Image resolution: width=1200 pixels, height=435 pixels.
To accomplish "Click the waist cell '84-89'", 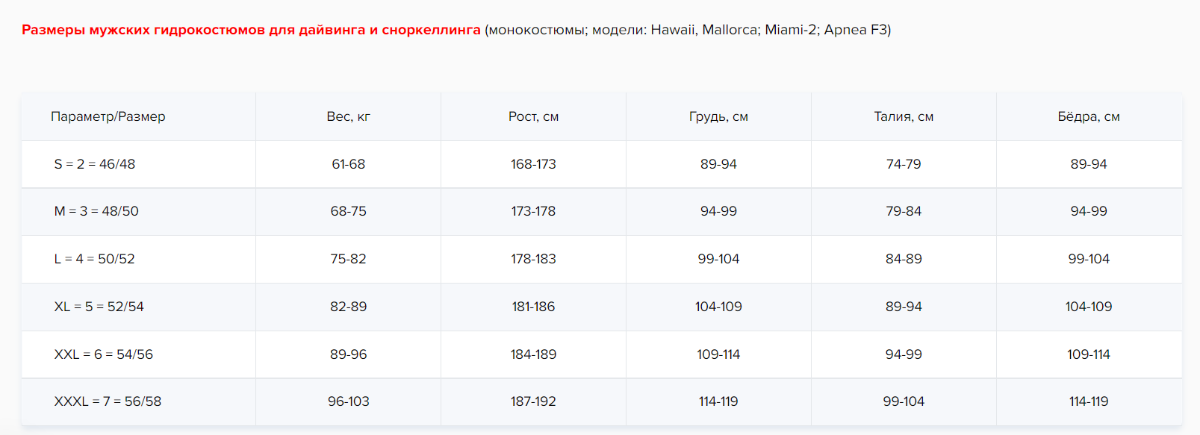I will (903, 259).
